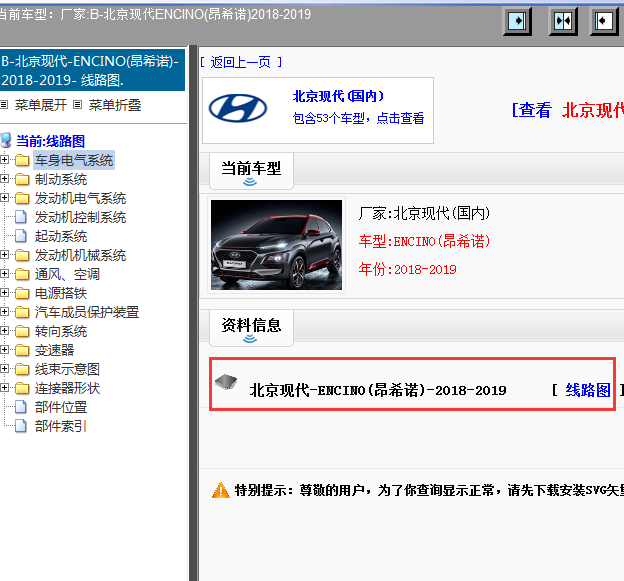Select 车身电气系统 tree label

tap(74, 160)
